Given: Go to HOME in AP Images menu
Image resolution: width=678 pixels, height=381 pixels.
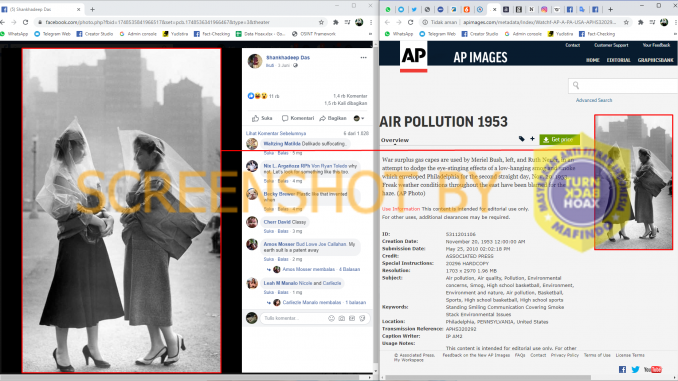Looking at the screenshot, I should pyautogui.click(x=592, y=60).
